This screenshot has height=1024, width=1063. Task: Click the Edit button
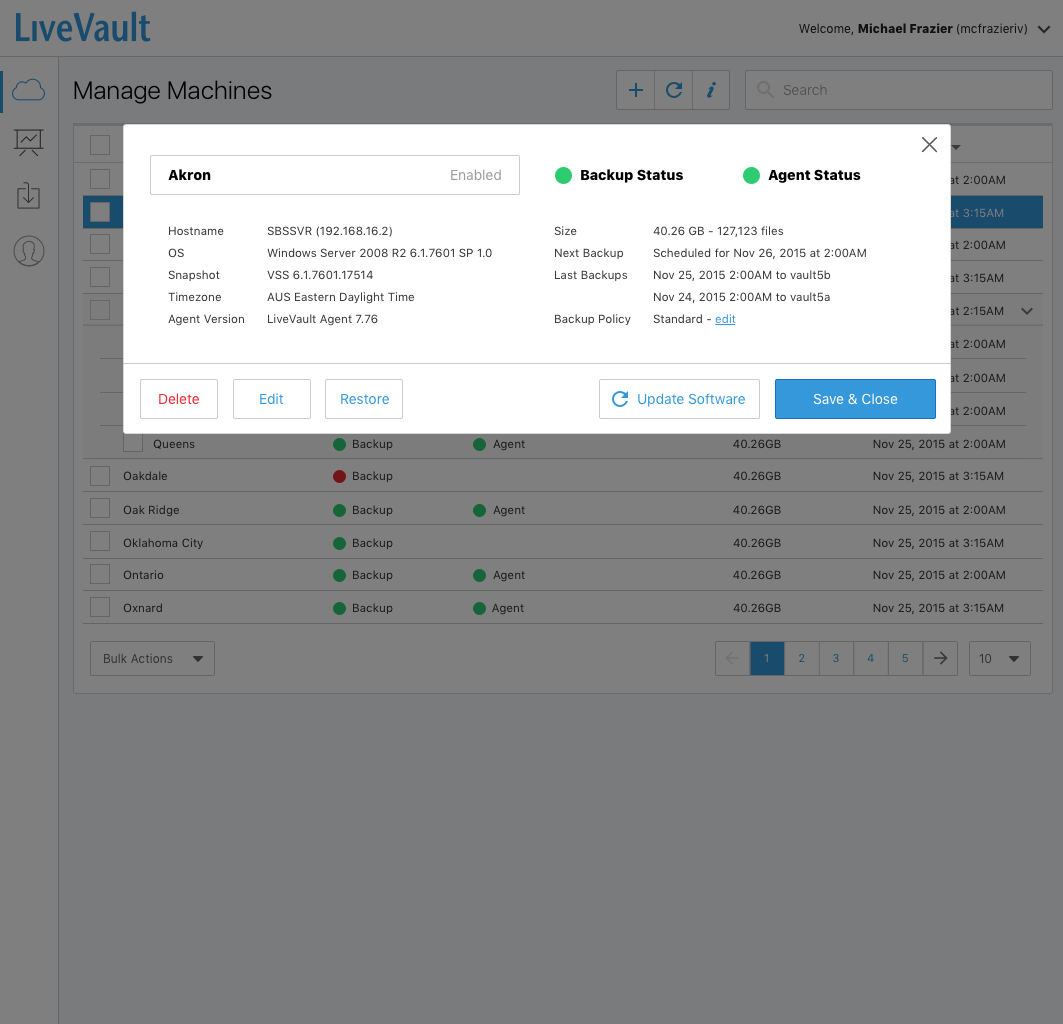tap(271, 399)
